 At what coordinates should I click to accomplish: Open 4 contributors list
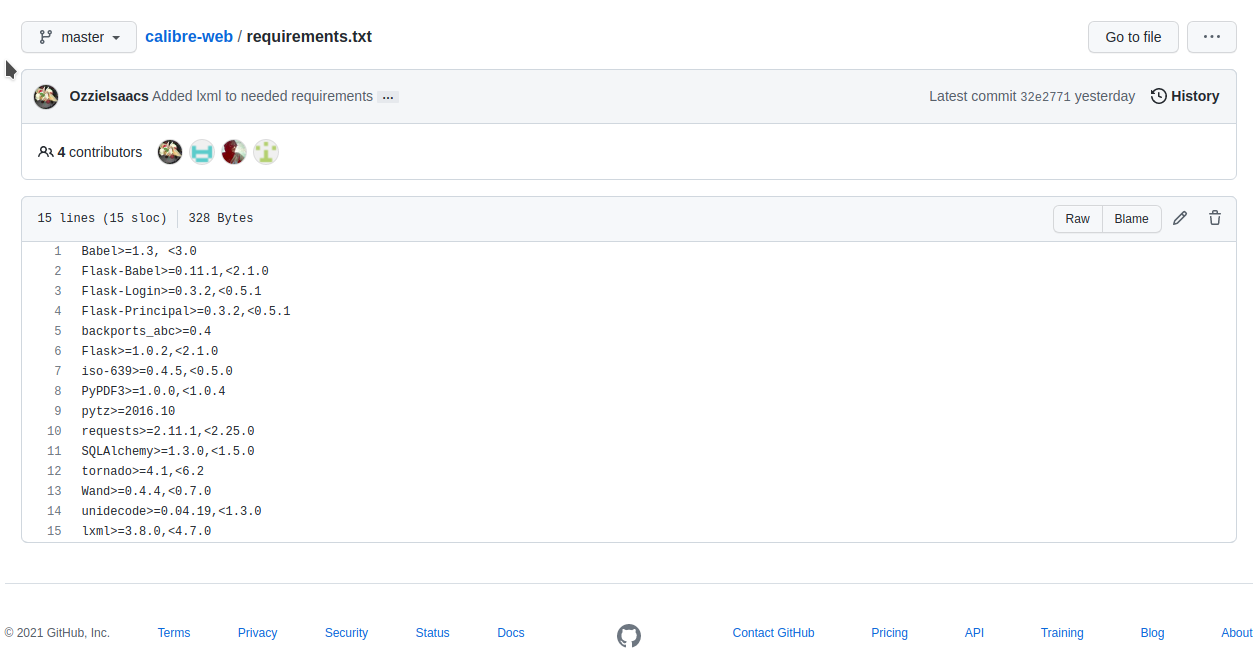[x=90, y=152]
